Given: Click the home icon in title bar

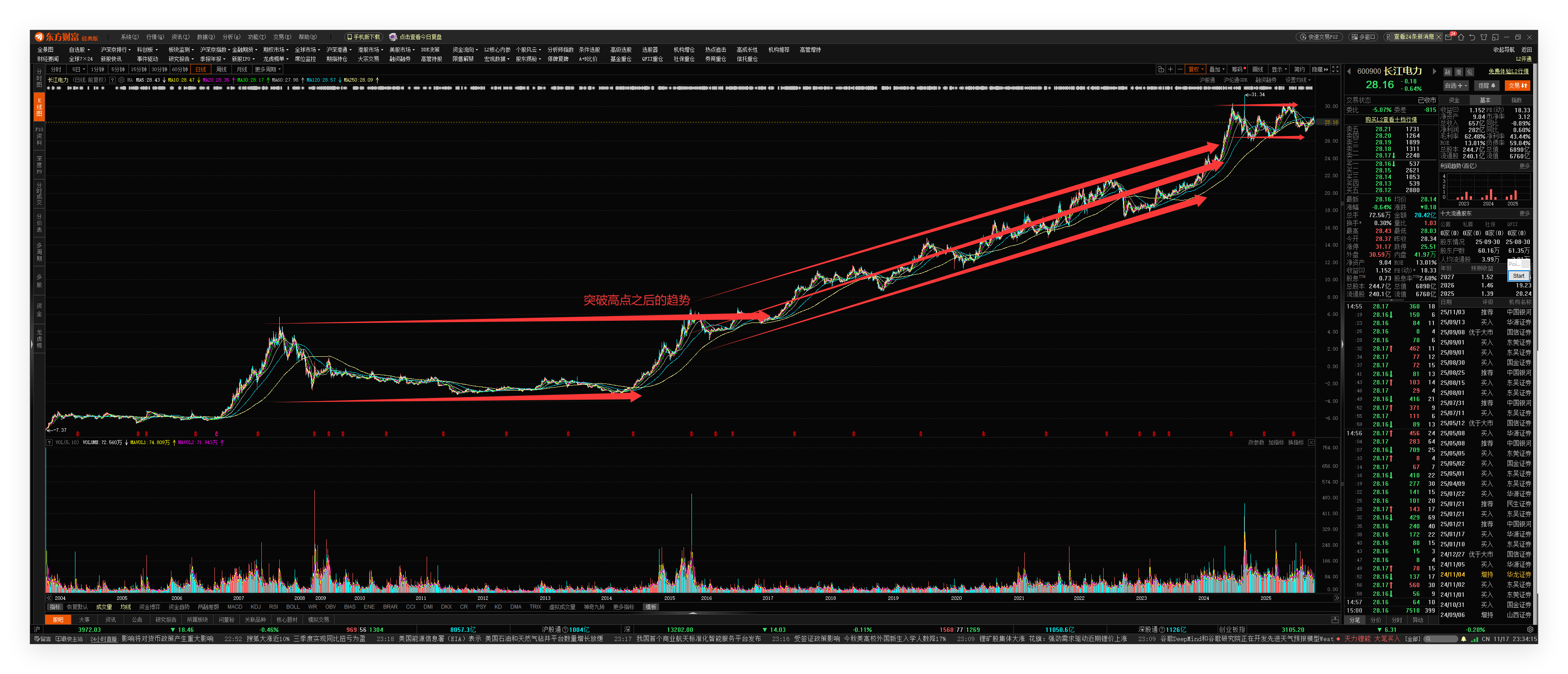Looking at the screenshot, I should pos(1461,37).
